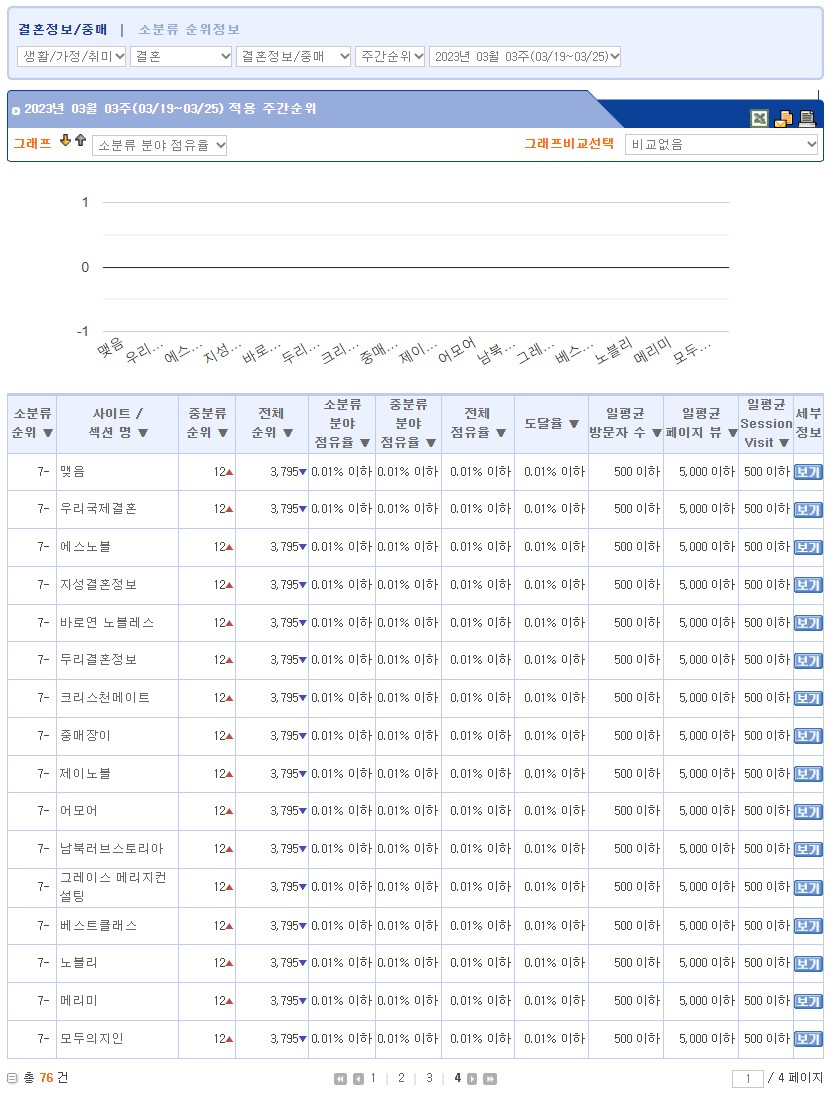Expand the 그래프비교선택 비교없음 dropdown

[721, 145]
